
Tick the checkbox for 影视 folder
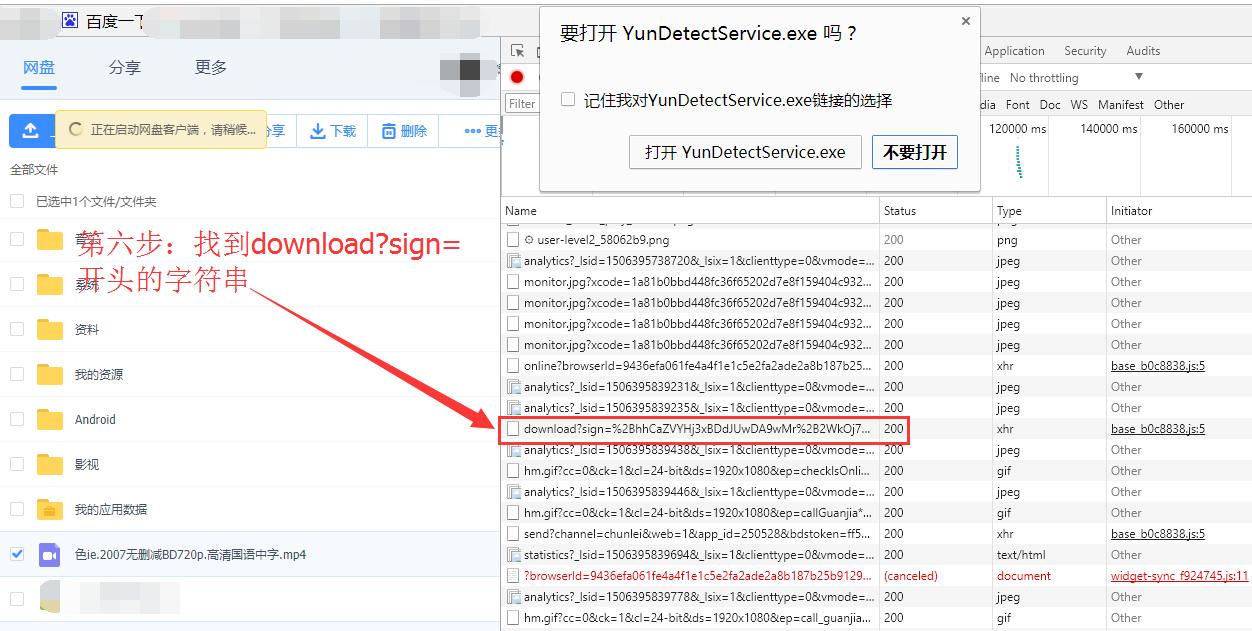(17, 464)
